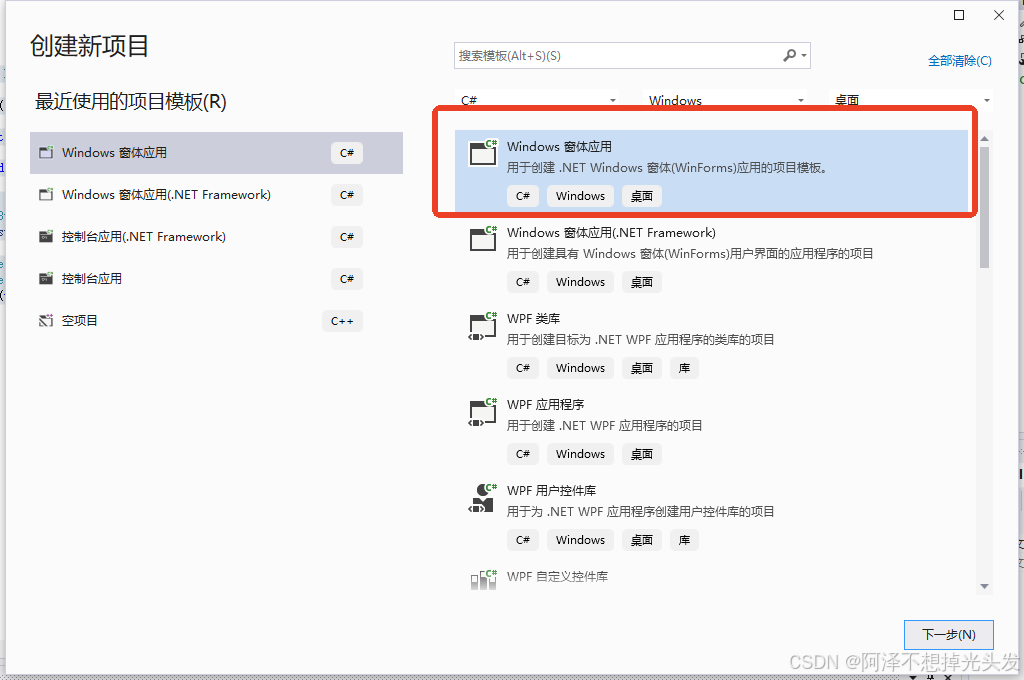Image resolution: width=1024 pixels, height=680 pixels.
Task: Click 全部清除(C) link
Action: [959, 61]
